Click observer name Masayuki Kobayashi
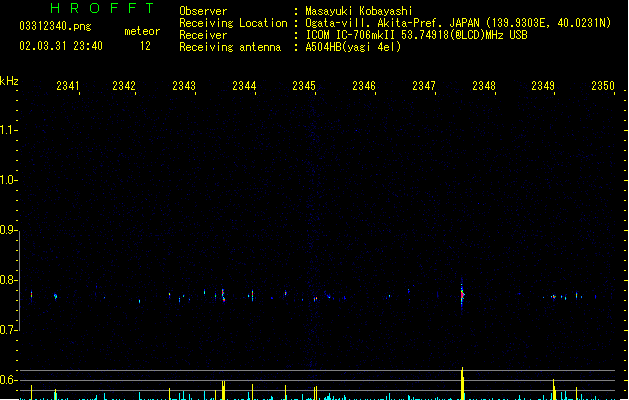The image size is (629, 400). click(359, 11)
